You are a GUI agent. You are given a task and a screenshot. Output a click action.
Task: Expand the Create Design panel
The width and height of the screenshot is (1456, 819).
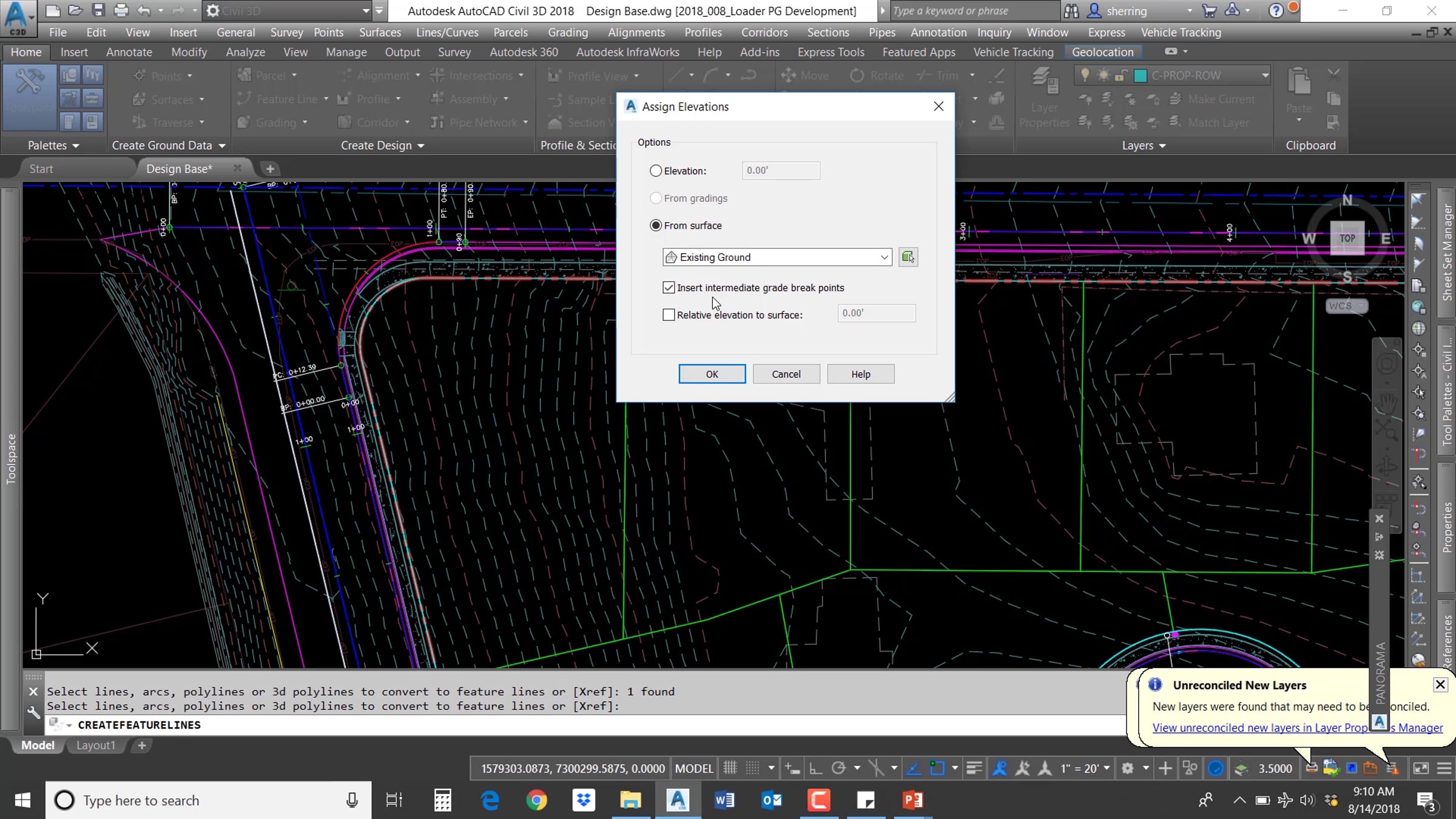[x=382, y=146]
